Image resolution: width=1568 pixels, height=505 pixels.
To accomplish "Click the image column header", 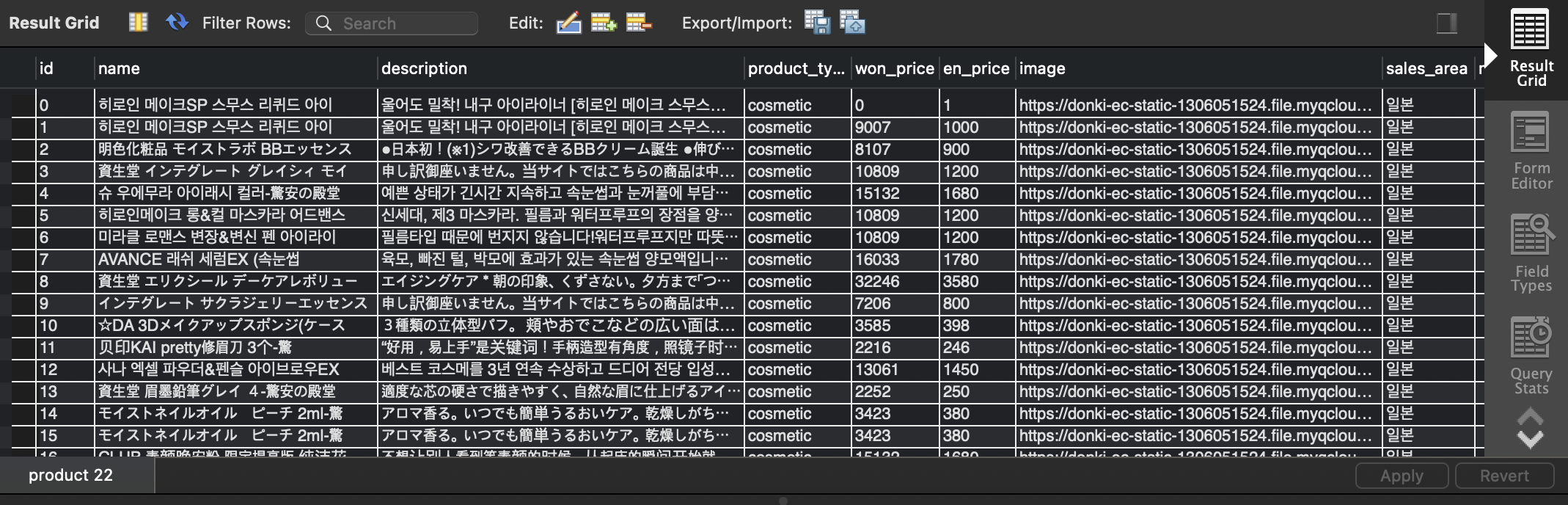I will tap(1198, 68).
